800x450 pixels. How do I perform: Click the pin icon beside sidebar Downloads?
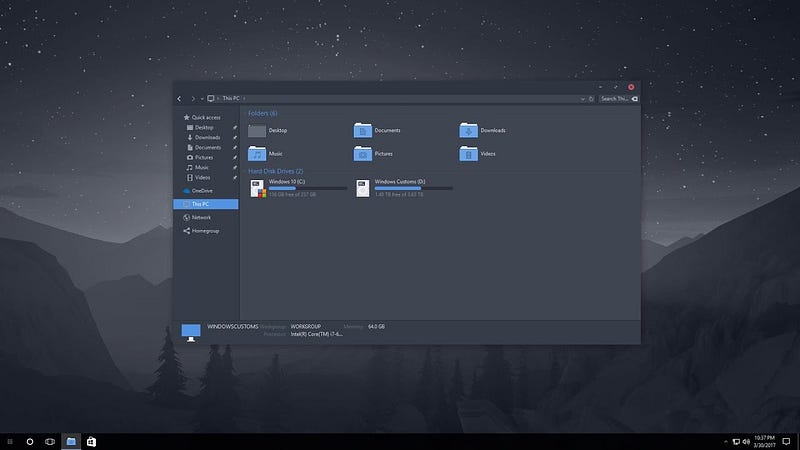(x=235, y=137)
